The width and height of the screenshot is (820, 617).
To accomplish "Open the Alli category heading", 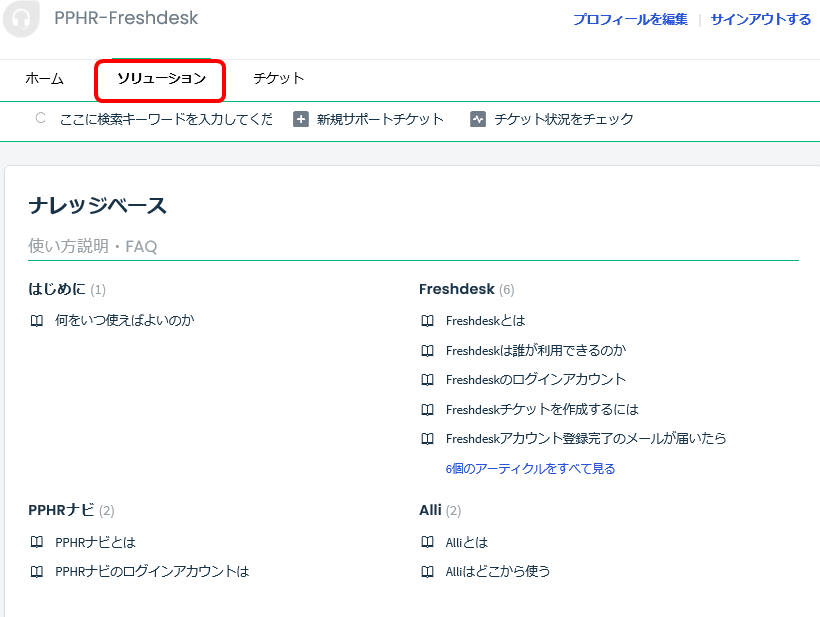I will point(430,510).
